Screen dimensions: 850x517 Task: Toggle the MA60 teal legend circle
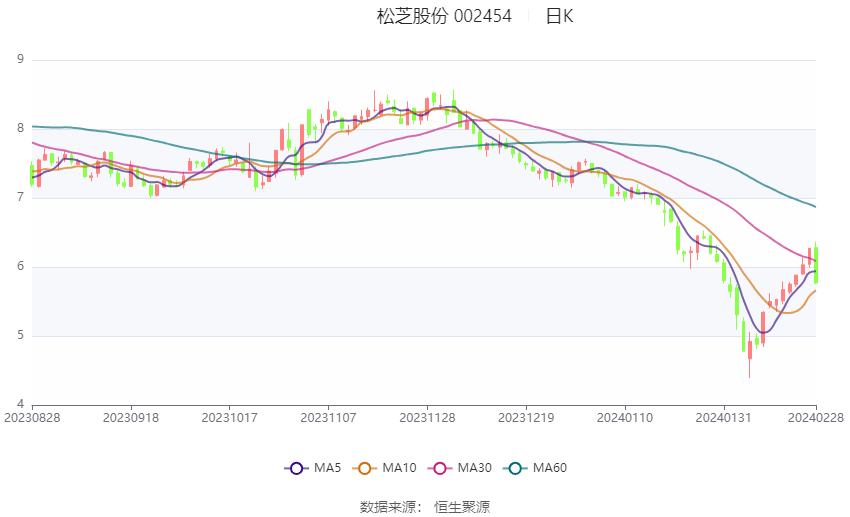point(515,468)
